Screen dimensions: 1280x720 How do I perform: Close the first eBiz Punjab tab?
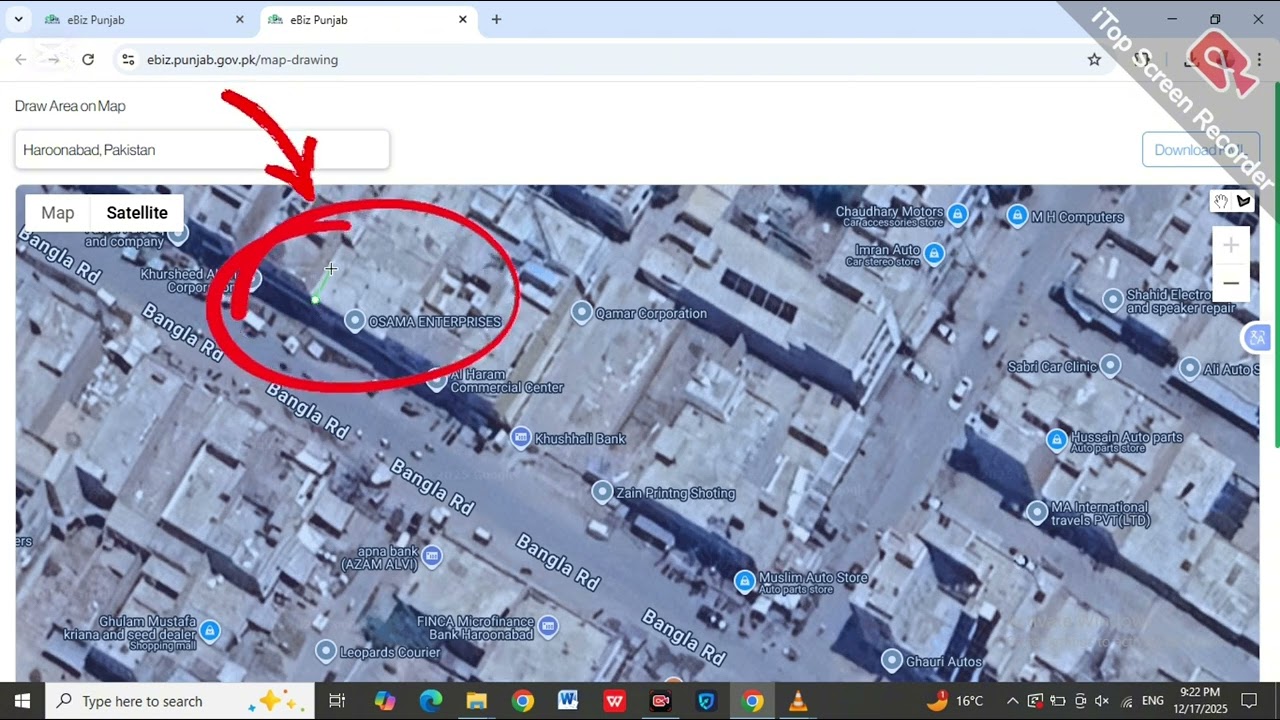tap(240, 20)
